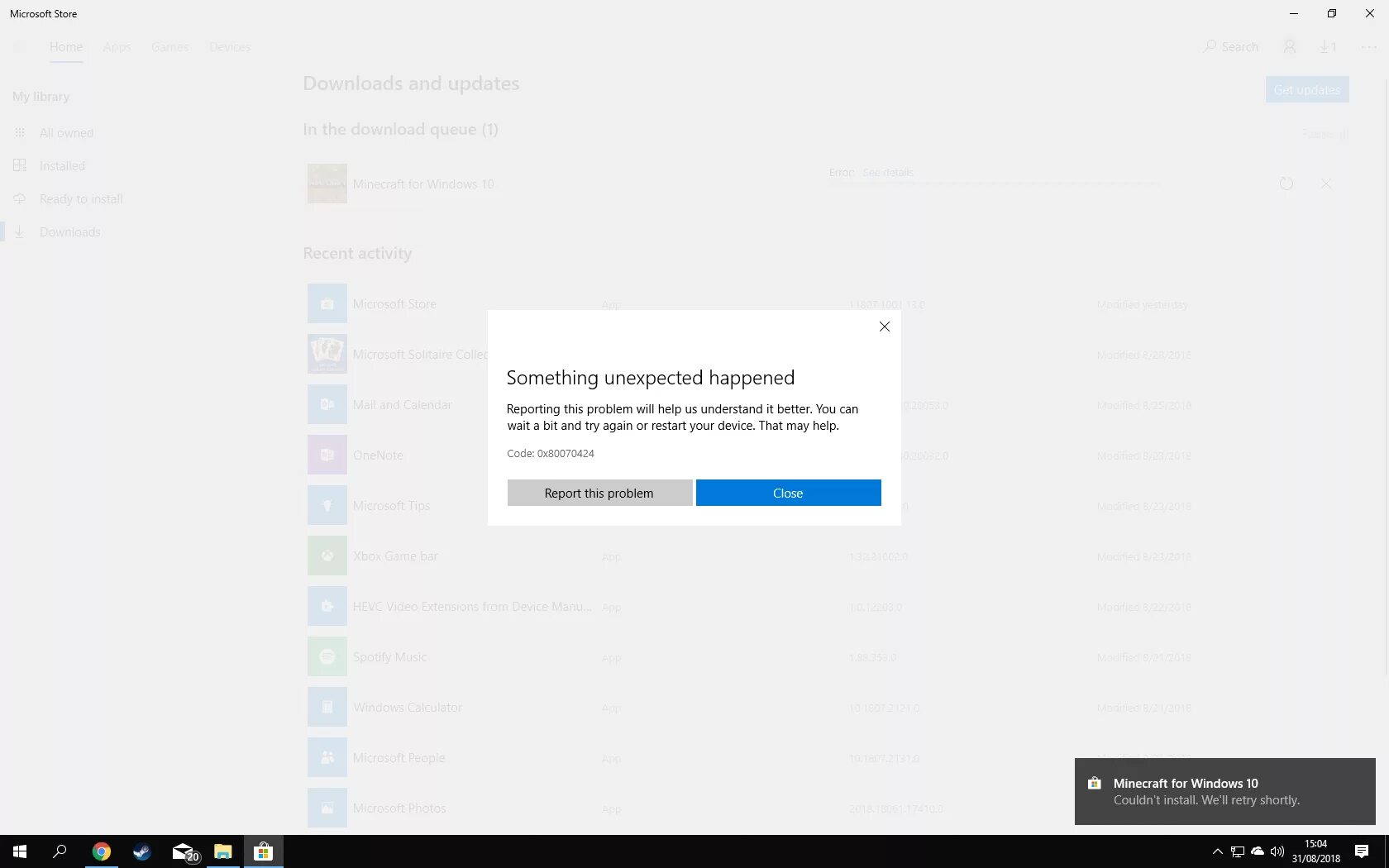Select Installed in My library
Image resolution: width=1389 pixels, height=868 pixels.
(x=62, y=166)
